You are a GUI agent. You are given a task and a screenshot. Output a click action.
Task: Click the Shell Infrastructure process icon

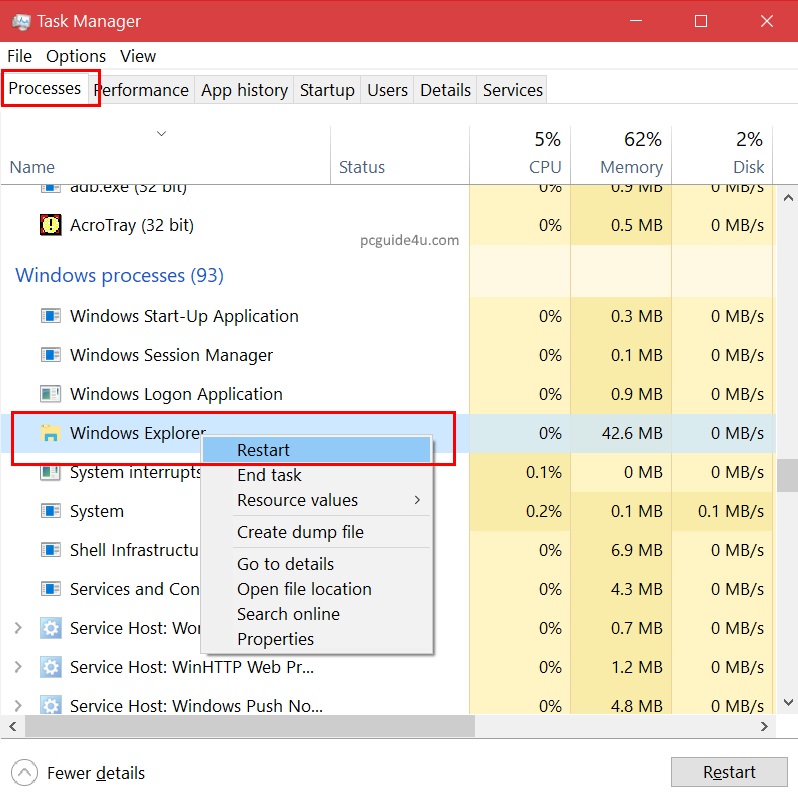50,550
